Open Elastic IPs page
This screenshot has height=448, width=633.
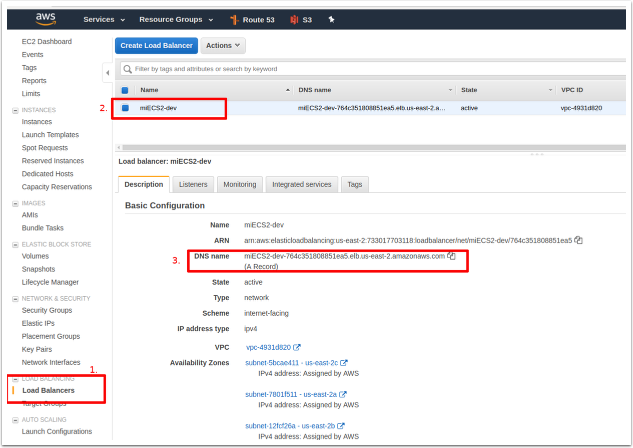coord(38,323)
